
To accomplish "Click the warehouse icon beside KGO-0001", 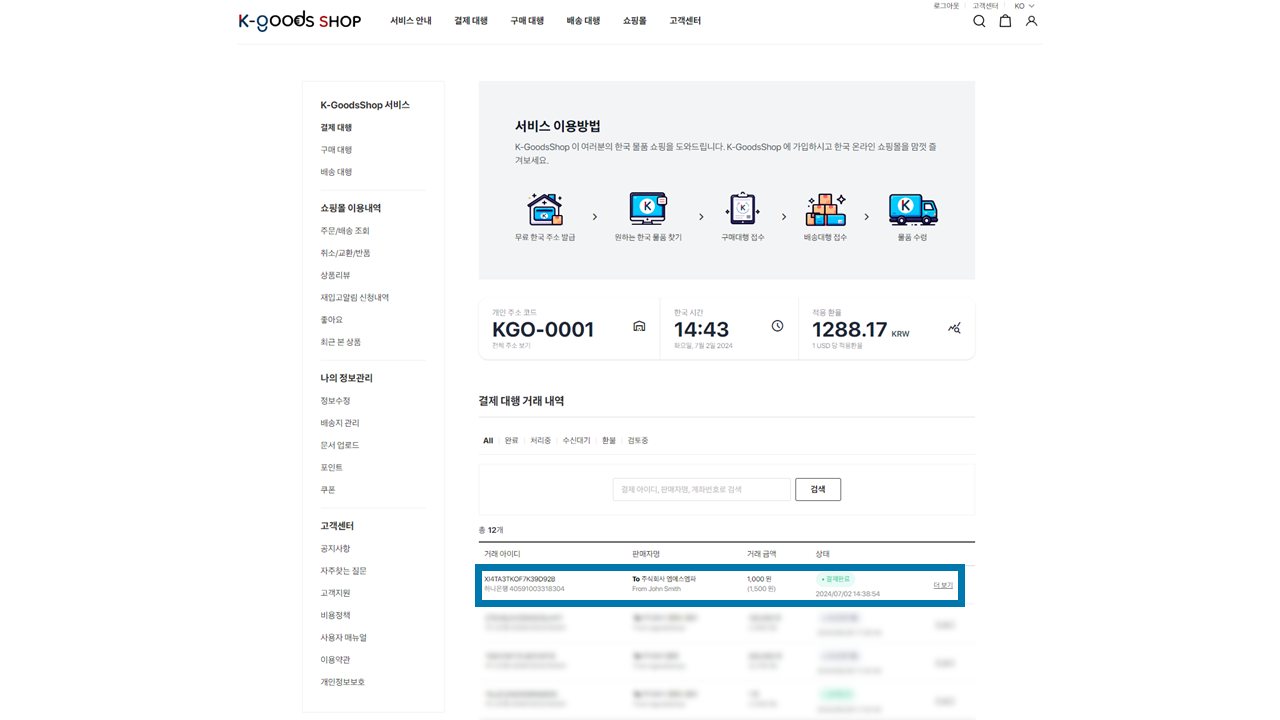I will point(639,326).
